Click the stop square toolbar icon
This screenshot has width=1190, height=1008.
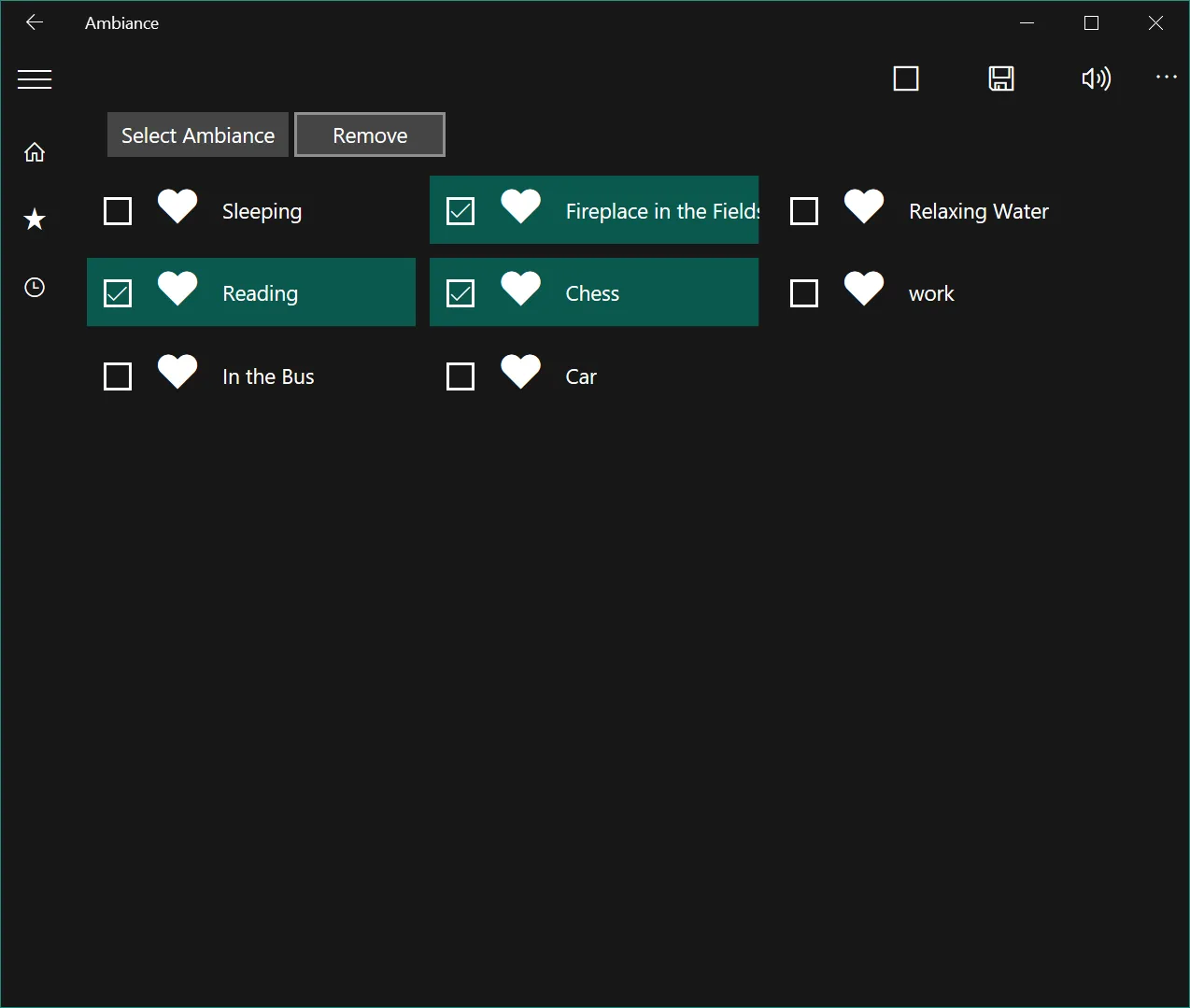pyautogui.click(x=906, y=78)
